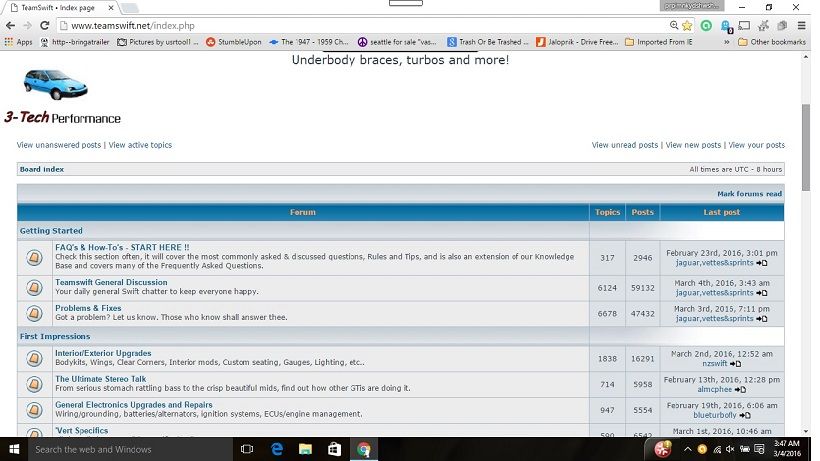This screenshot has width=820, height=461.
Task: Open Microsoft Edge from the taskbar
Action: (x=277, y=449)
